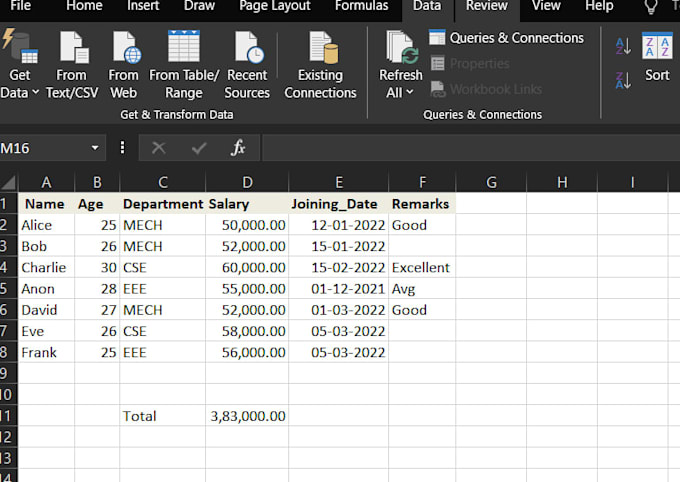
Task: Select column H header
Action: [562, 182]
